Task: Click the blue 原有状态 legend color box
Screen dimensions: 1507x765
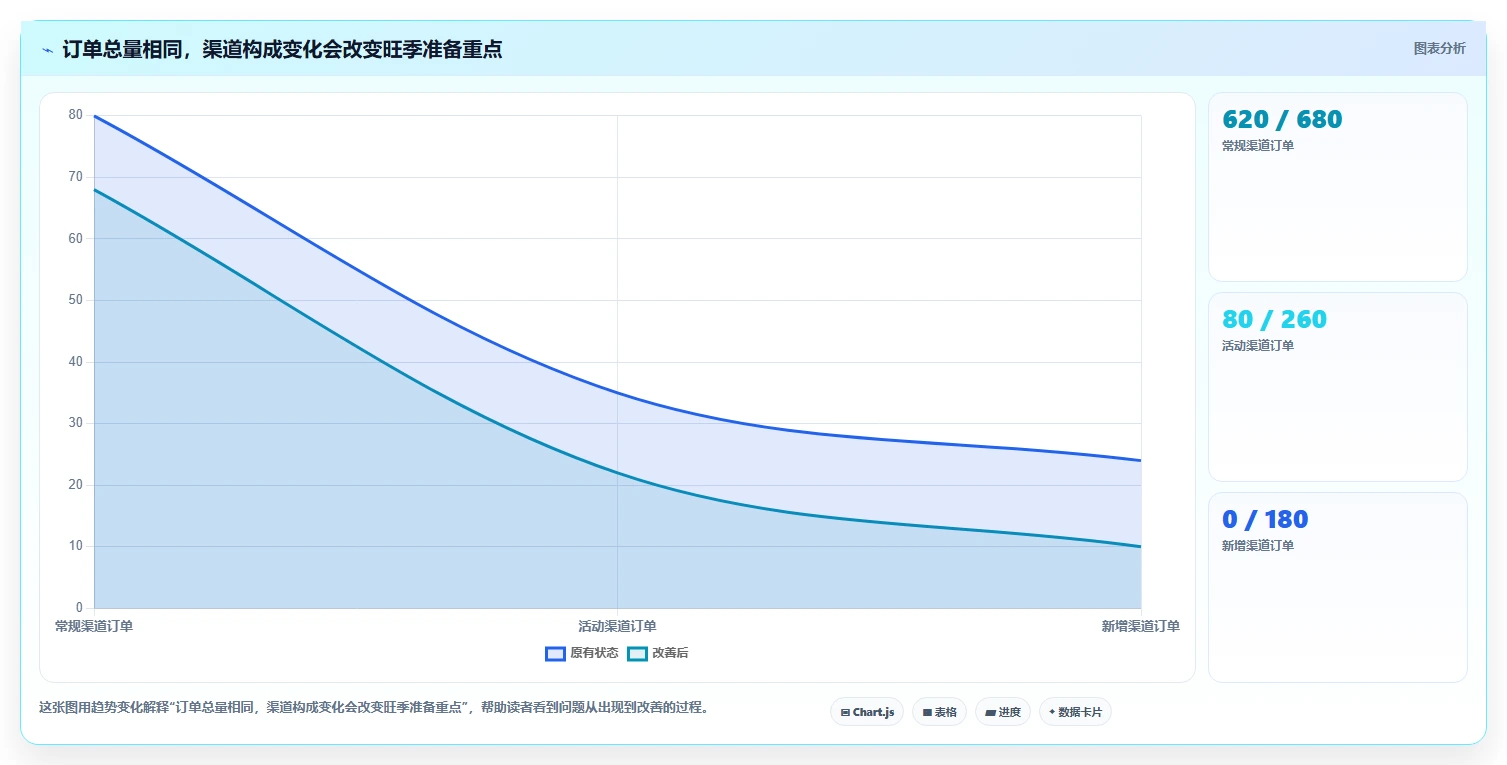Action: click(x=556, y=653)
